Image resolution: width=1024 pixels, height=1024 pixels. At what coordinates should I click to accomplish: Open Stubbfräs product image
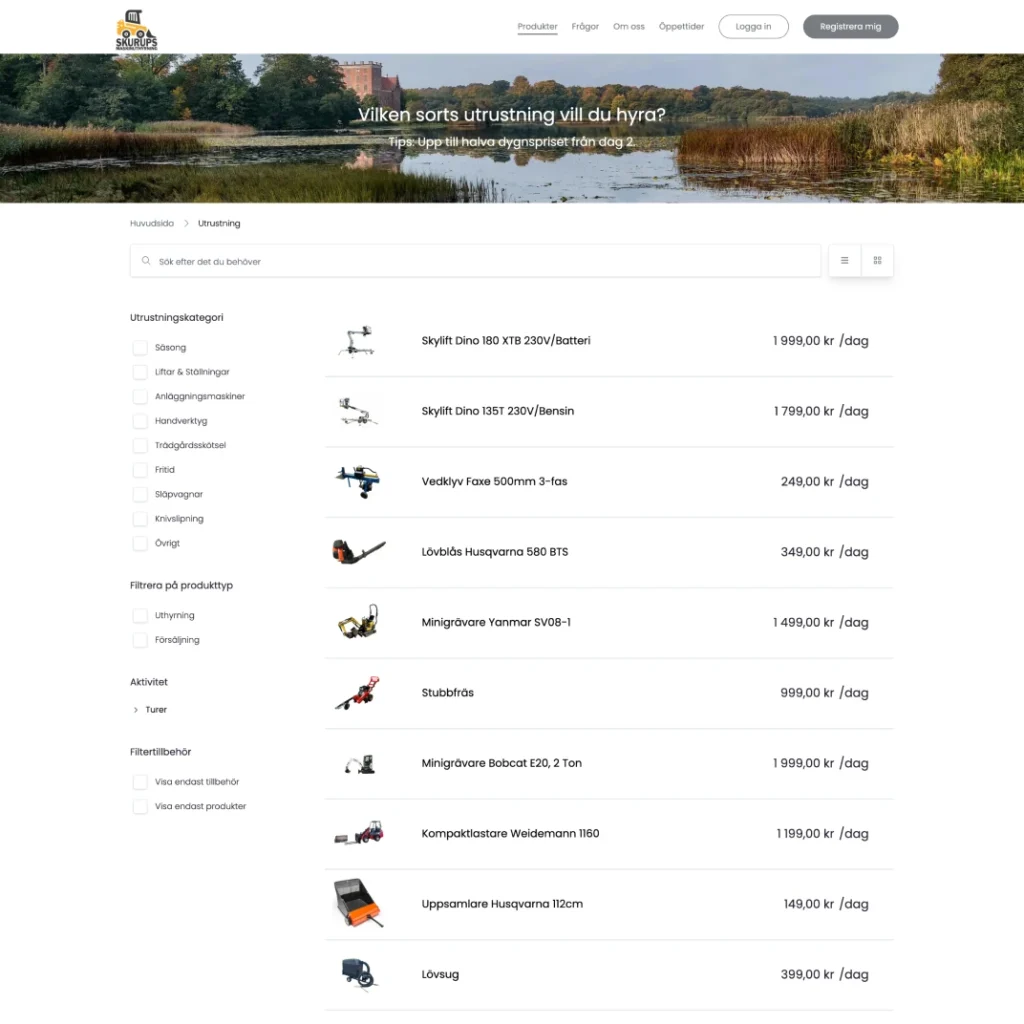point(358,693)
